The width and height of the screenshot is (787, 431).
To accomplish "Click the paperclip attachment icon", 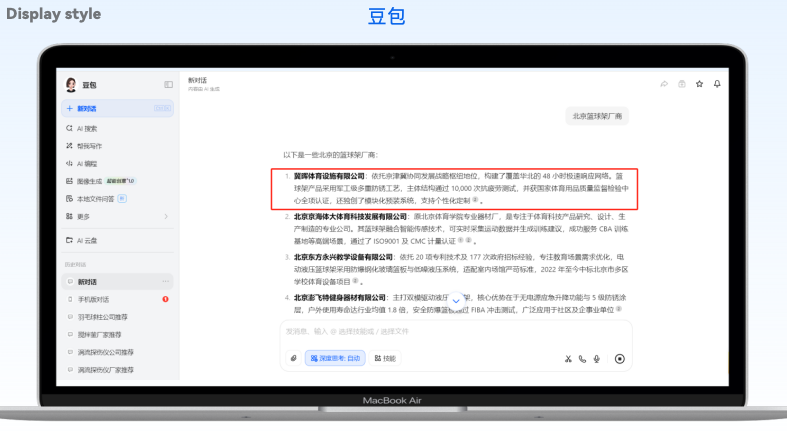I will click(293, 358).
